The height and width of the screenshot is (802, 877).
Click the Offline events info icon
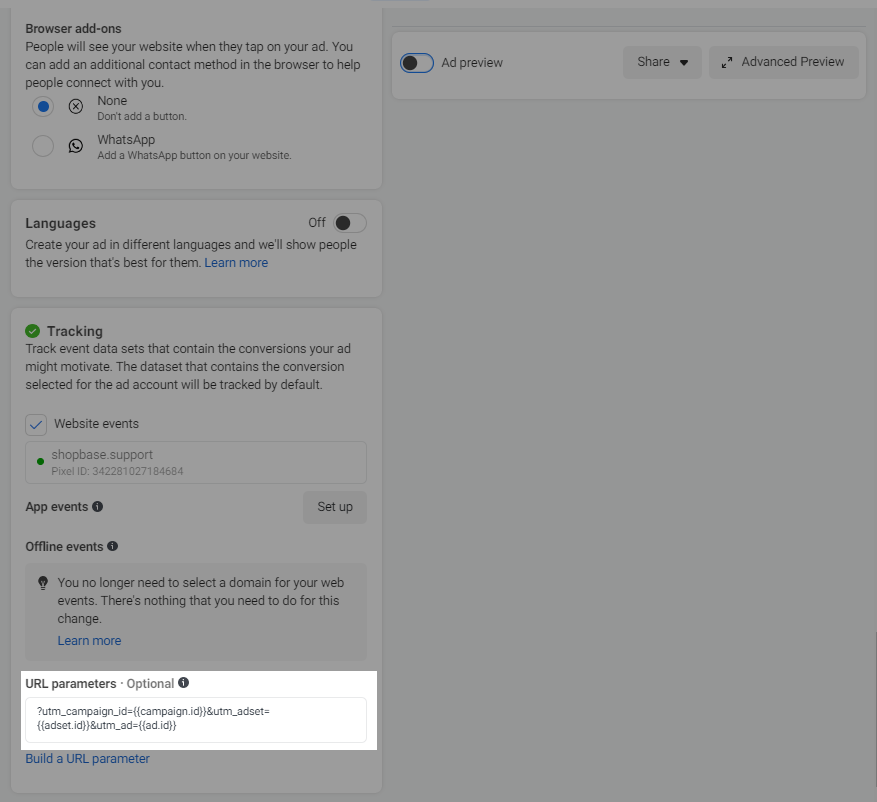click(x=112, y=546)
